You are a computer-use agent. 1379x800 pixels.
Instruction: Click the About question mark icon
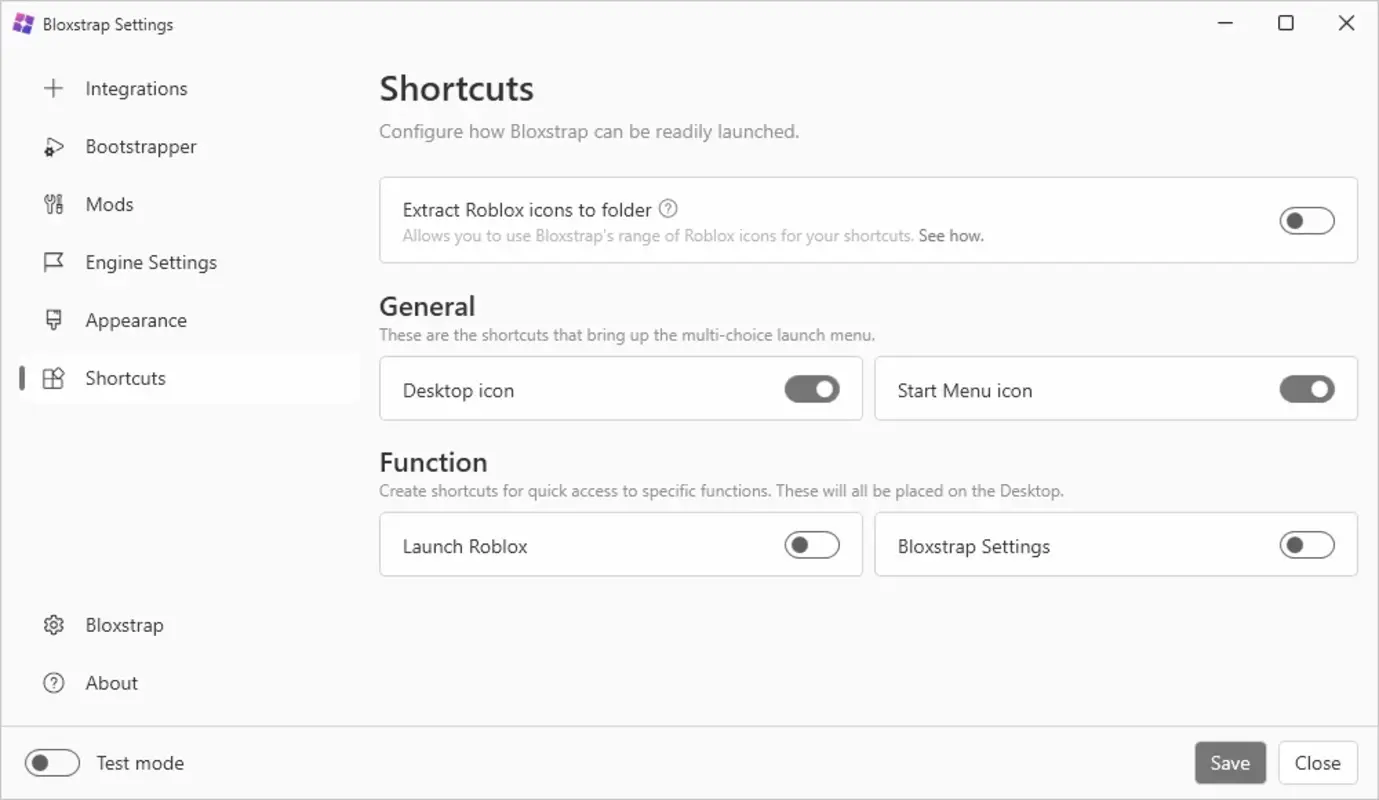click(x=54, y=682)
